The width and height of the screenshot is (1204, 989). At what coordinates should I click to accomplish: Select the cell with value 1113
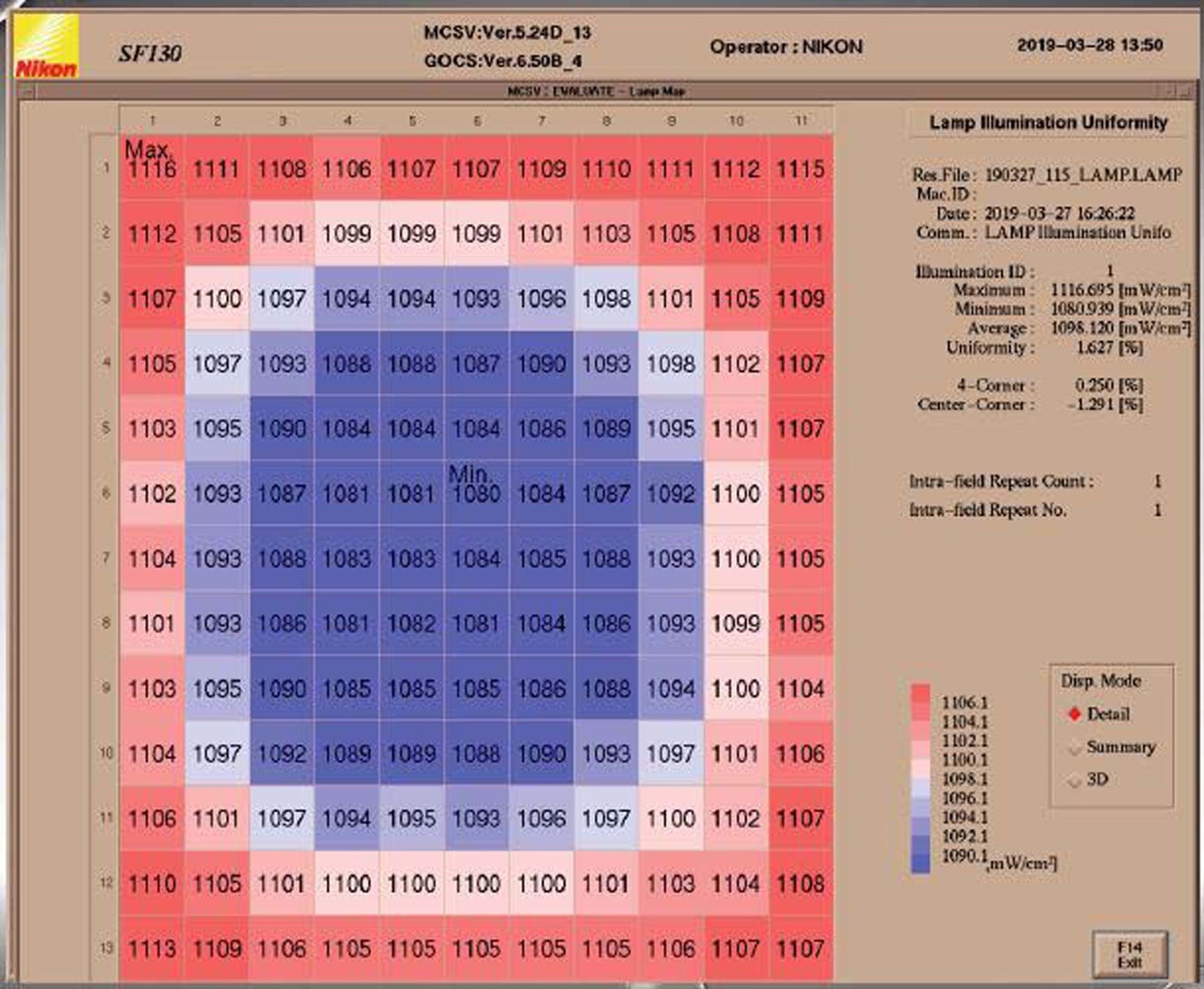point(152,948)
